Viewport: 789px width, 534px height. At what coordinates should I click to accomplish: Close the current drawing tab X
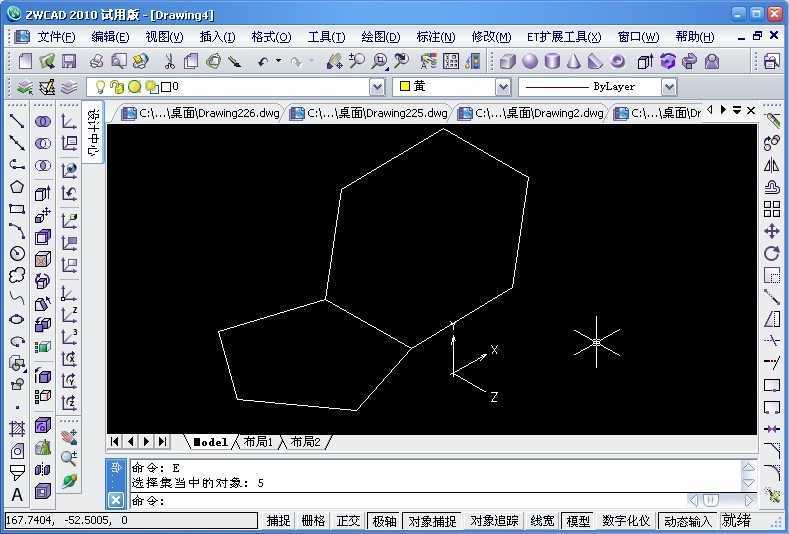coord(751,110)
